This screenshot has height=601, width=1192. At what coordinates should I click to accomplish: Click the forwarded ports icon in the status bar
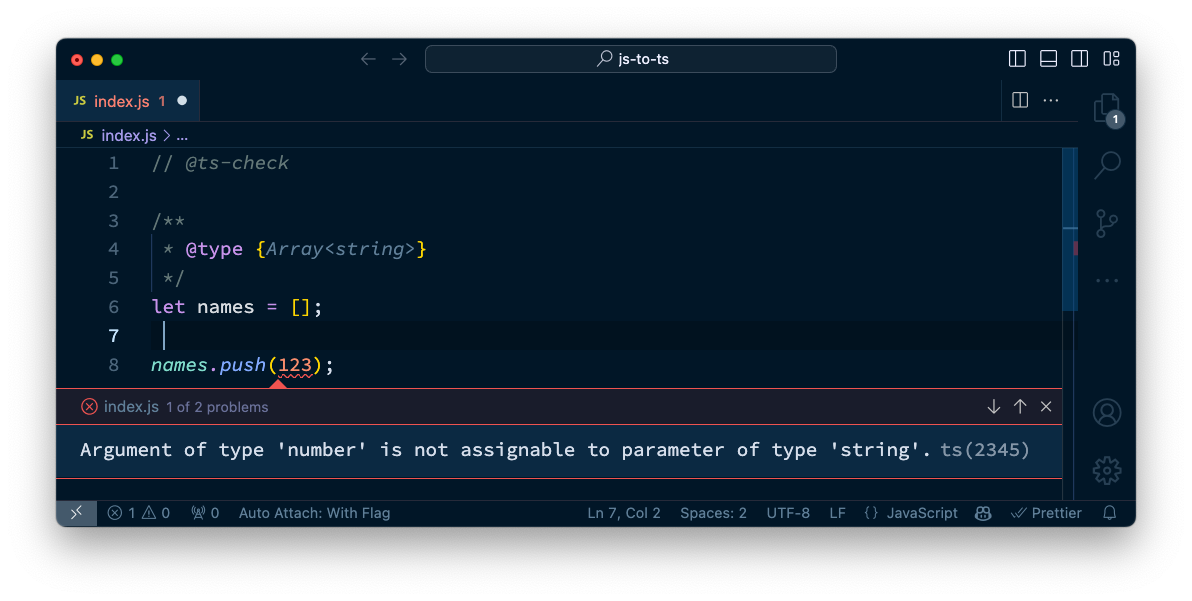(x=199, y=513)
